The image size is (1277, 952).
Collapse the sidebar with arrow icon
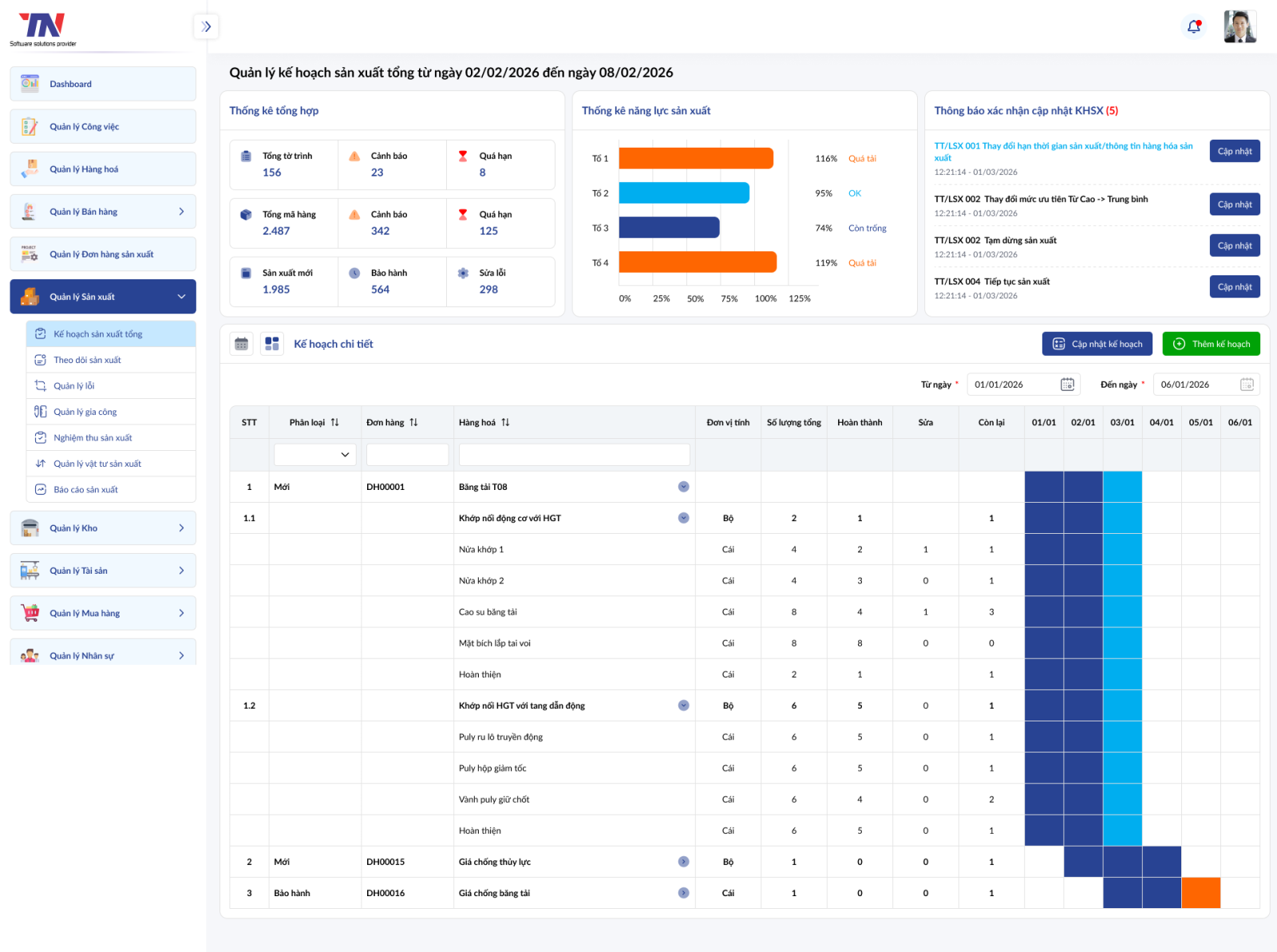coord(206,27)
